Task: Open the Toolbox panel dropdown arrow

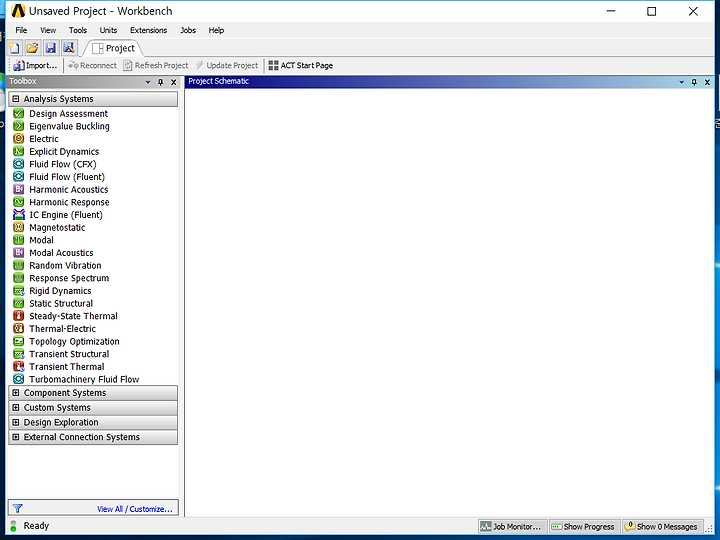Action: coord(148,82)
